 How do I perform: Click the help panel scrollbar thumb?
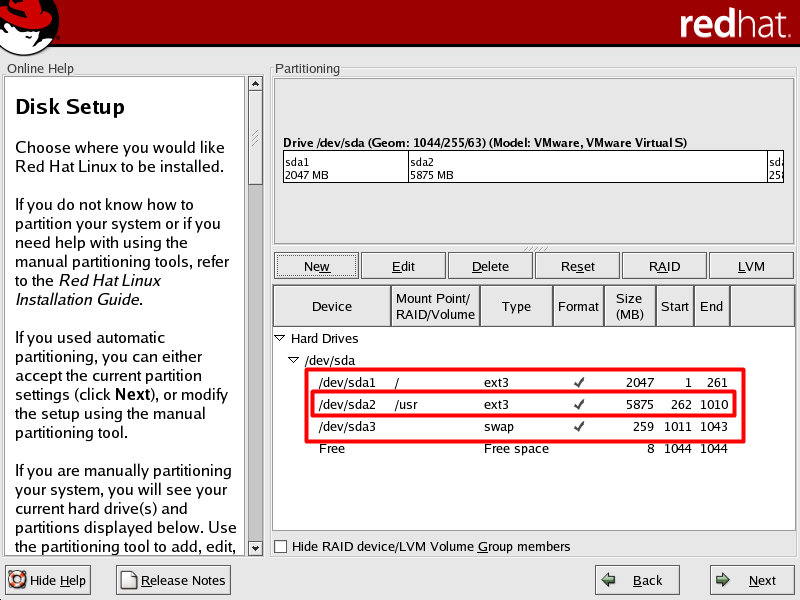click(255, 138)
